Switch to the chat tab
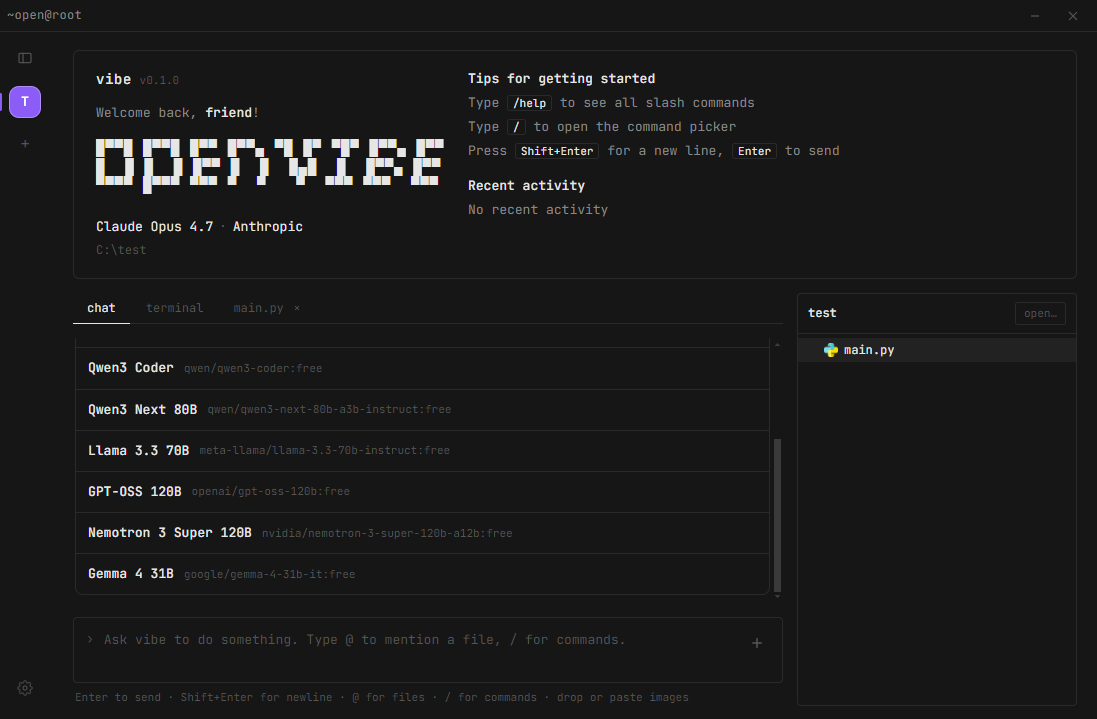 point(101,308)
